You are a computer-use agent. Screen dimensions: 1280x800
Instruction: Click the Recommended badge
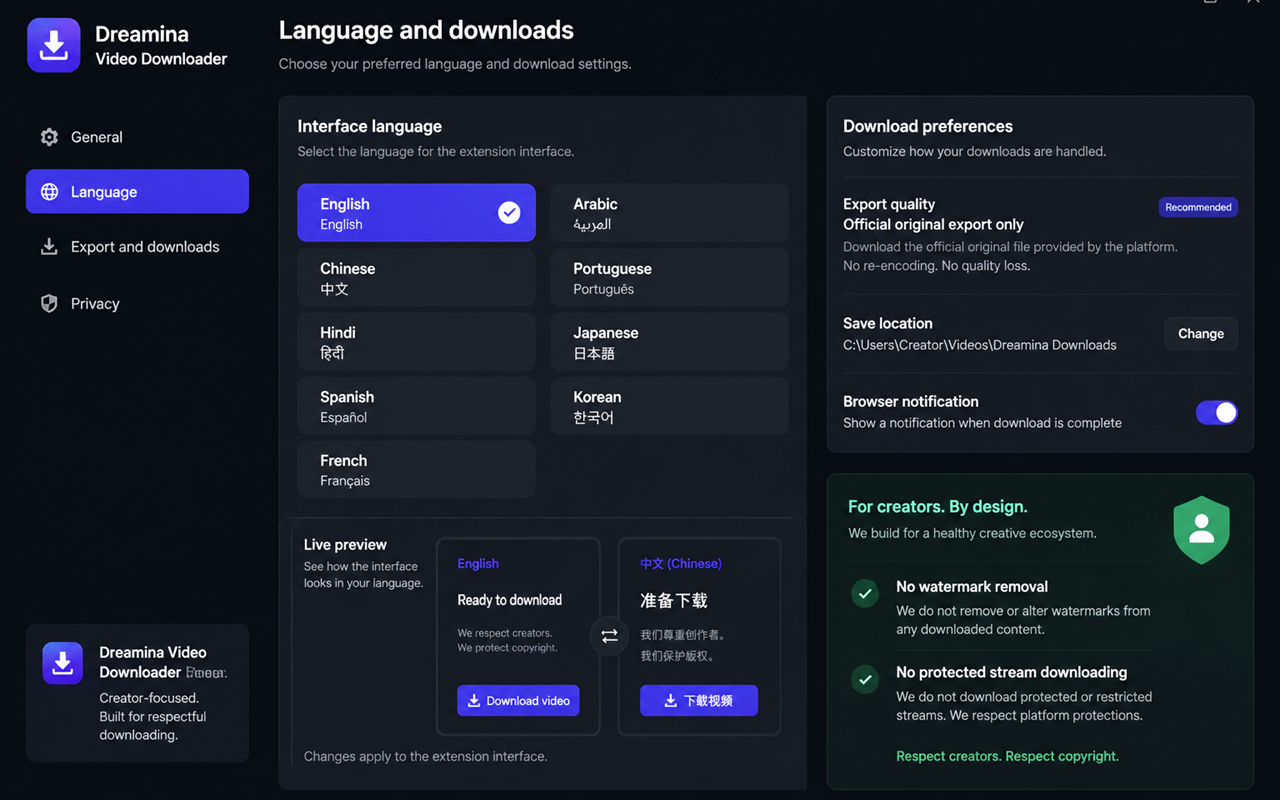pos(1198,207)
